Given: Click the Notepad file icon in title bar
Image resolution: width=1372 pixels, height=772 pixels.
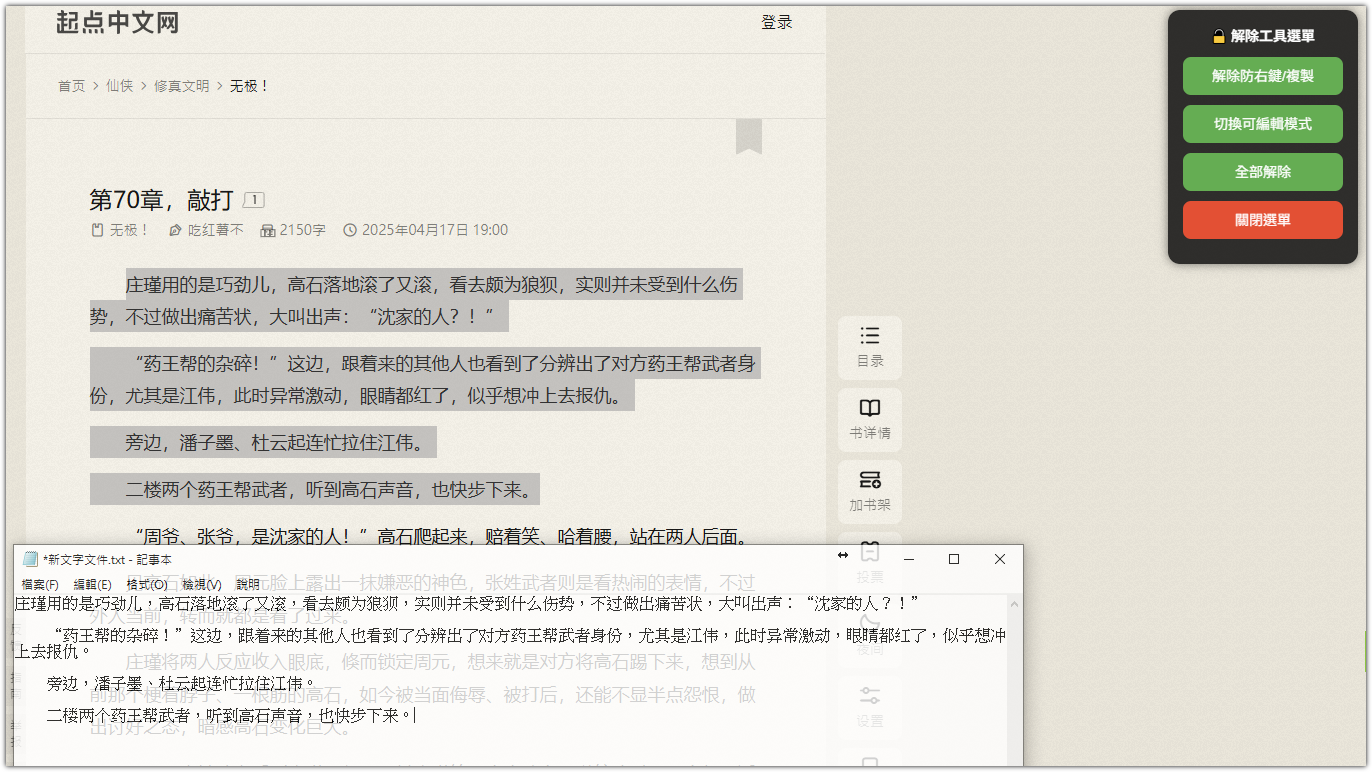Looking at the screenshot, I should tap(30, 559).
